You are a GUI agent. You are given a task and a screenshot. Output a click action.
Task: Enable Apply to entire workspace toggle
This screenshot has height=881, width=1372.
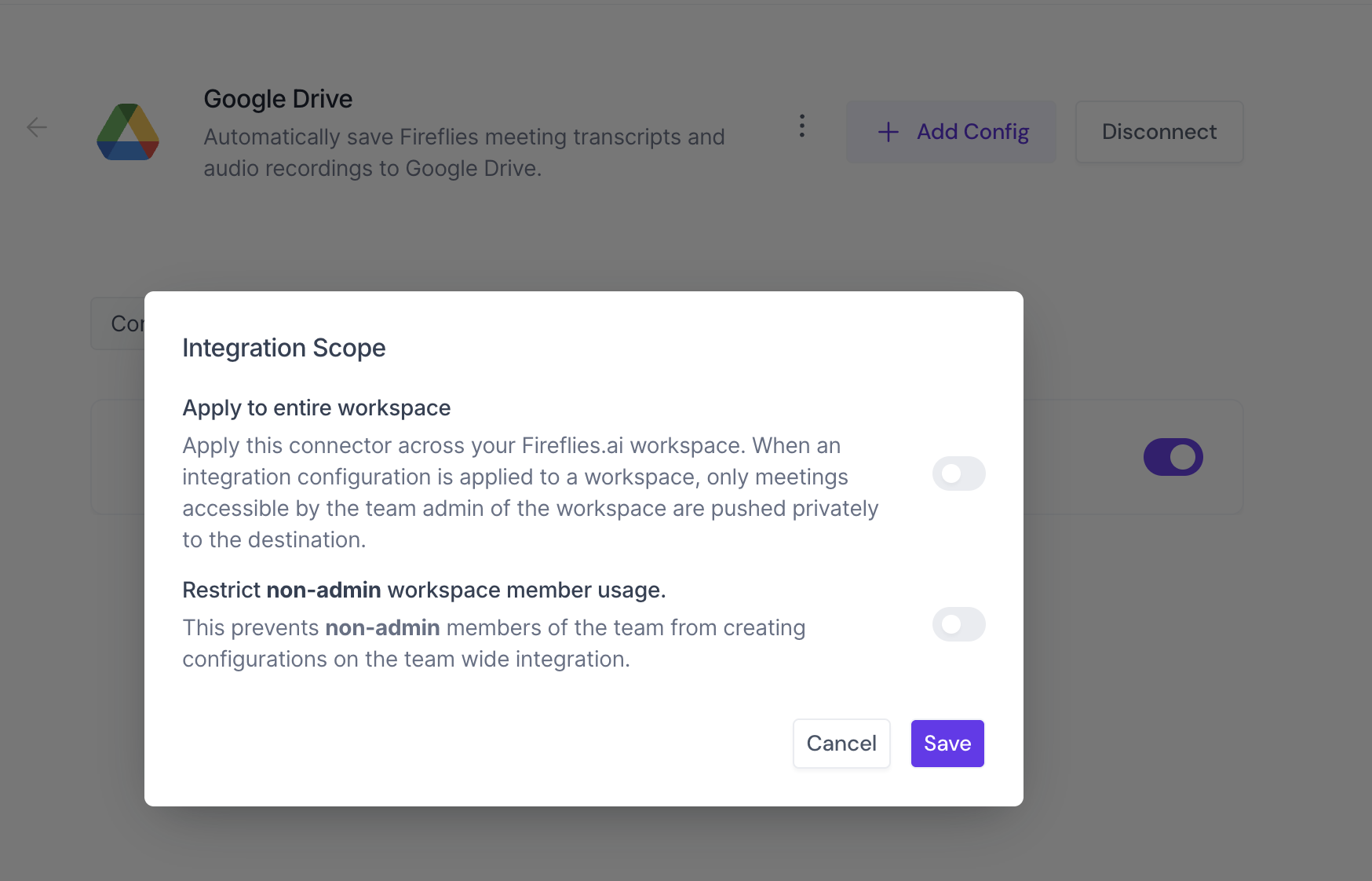tap(958, 473)
